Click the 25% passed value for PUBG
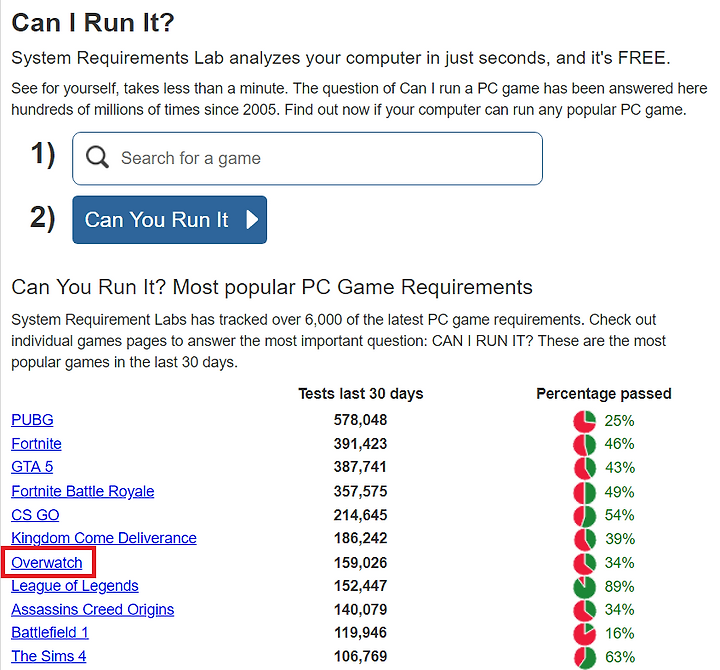The width and height of the screenshot is (720, 670). [619, 421]
